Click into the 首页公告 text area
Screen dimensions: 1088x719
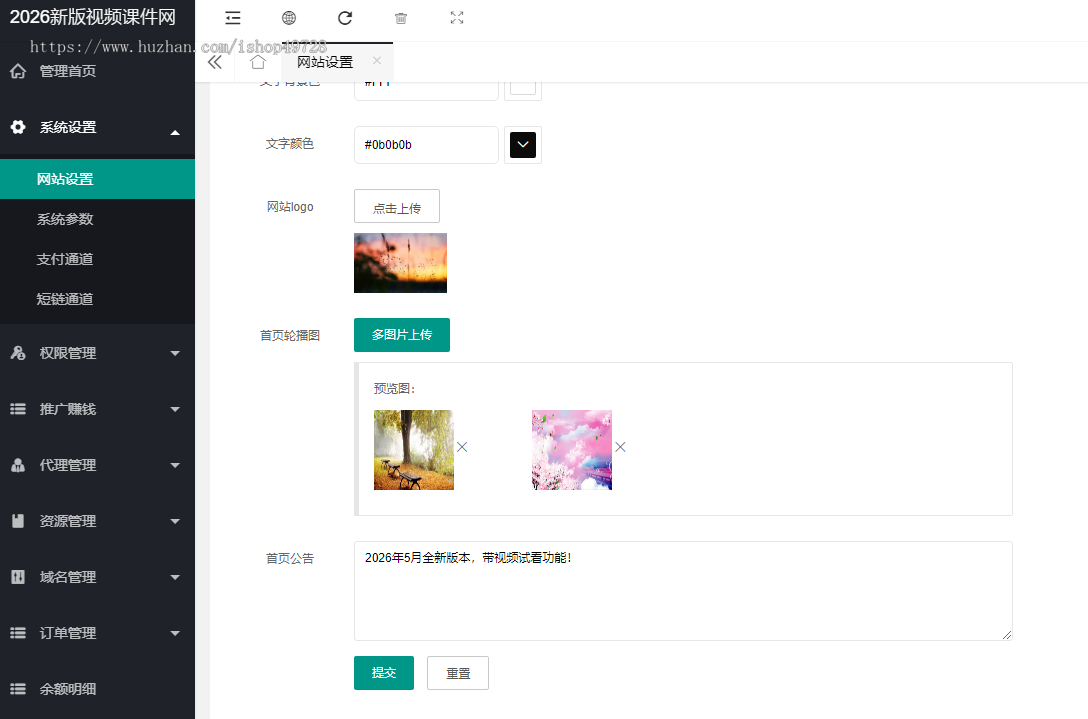click(x=683, y=591)
